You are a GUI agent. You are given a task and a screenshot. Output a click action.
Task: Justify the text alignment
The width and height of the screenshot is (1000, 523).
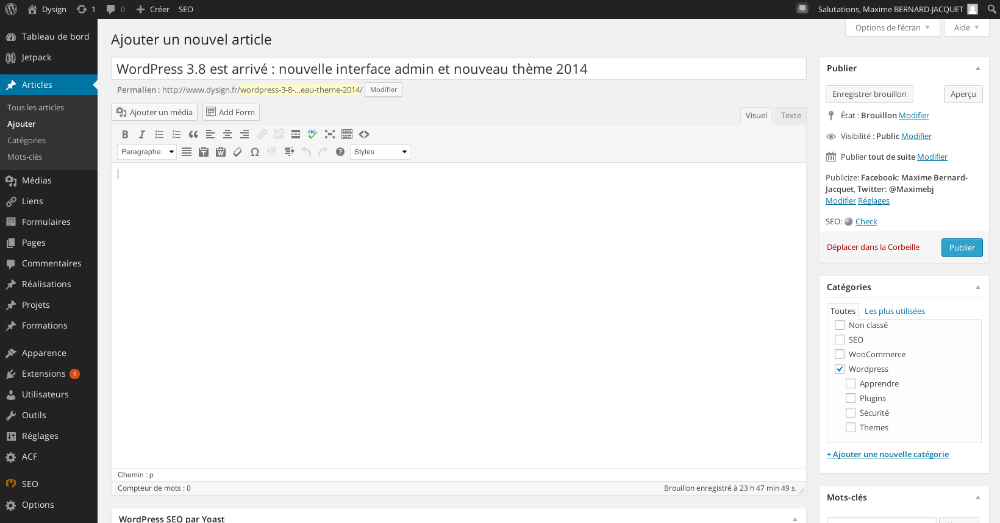point(186,152)
